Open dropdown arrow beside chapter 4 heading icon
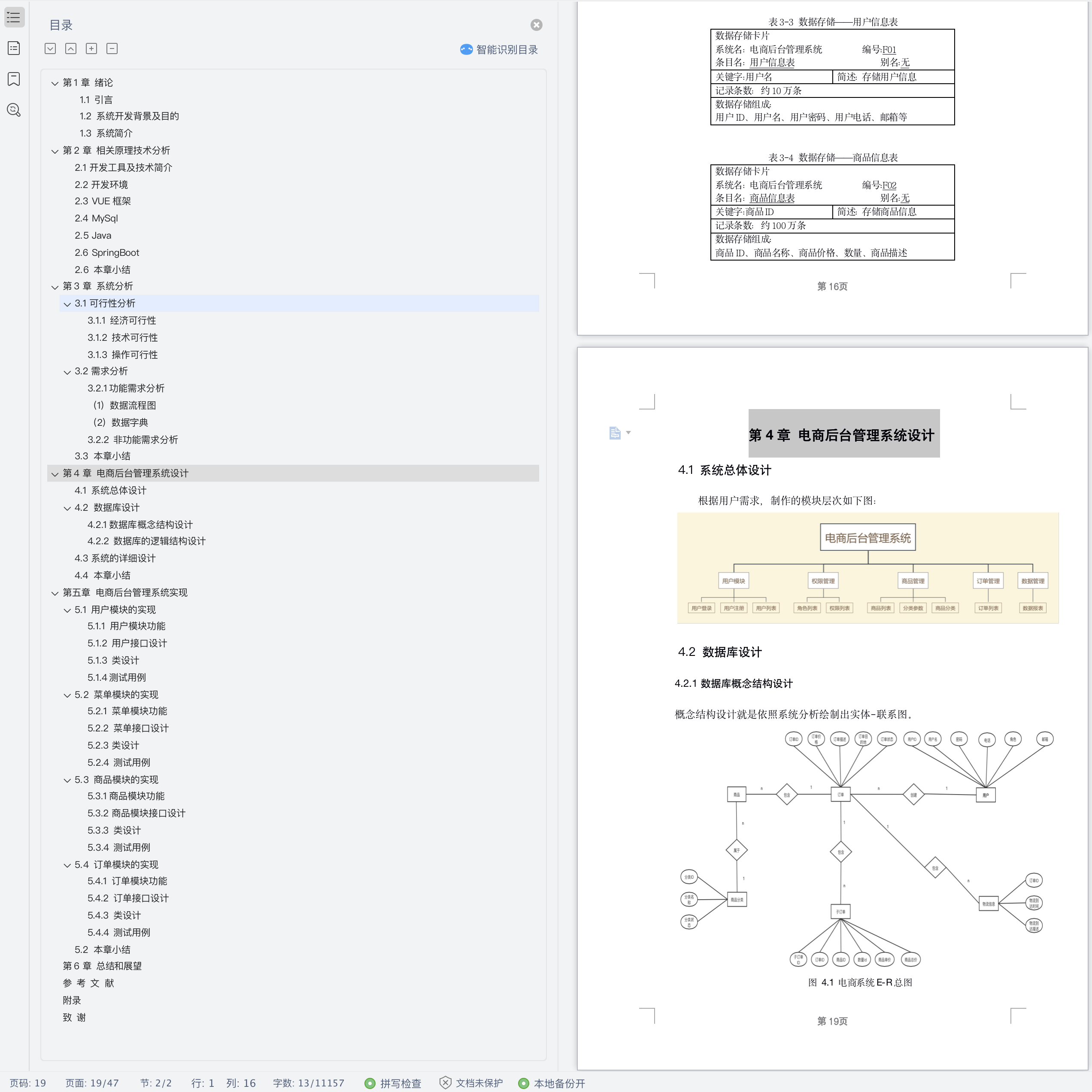Viewport: 1092px width, 1092px height. click(x=628, y=432)
